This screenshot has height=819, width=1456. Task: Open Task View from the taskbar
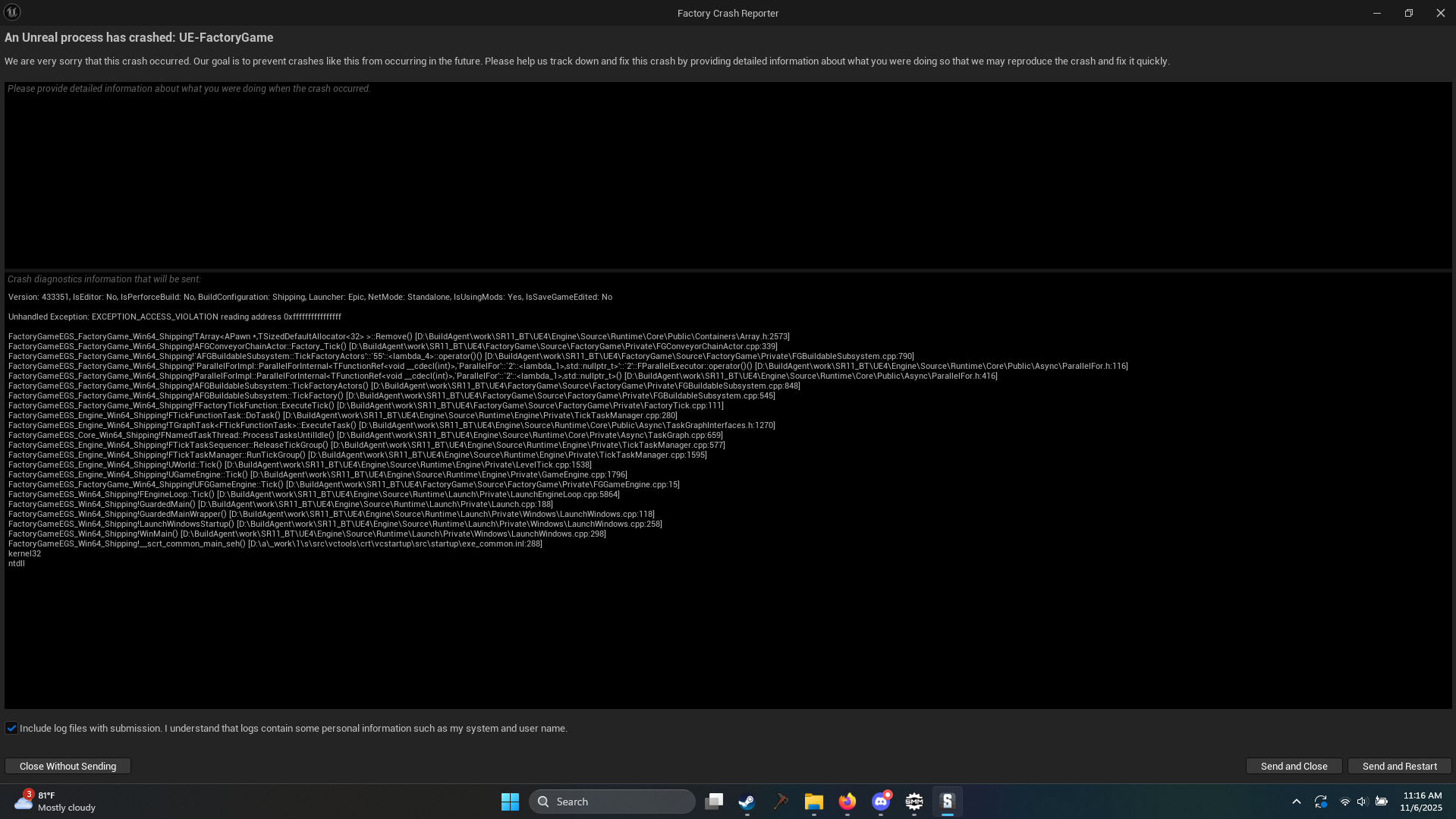(713, 802)
